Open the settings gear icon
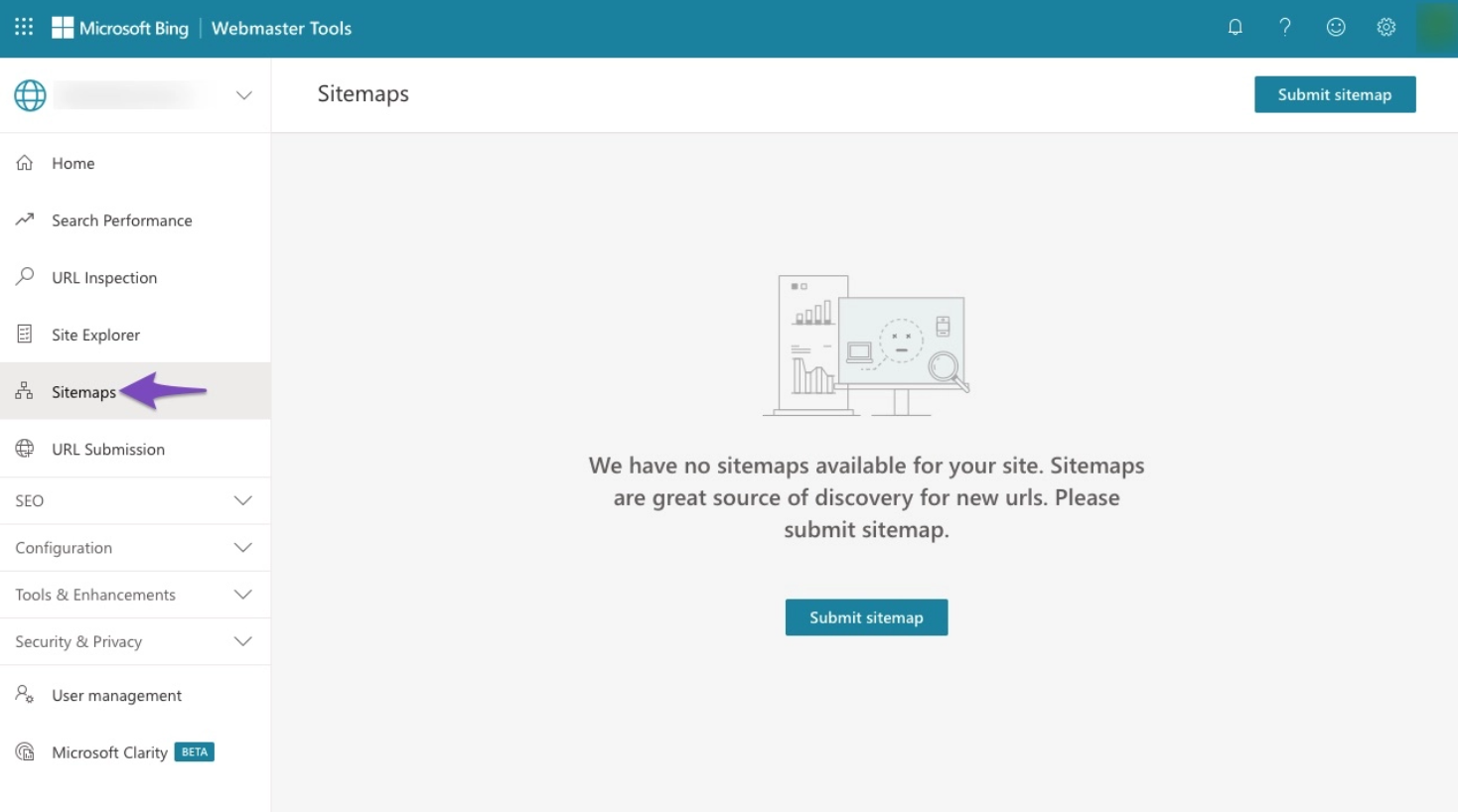Image resolution: width=1458 pixels, height=812 pixels. [x=1385, y=27]
